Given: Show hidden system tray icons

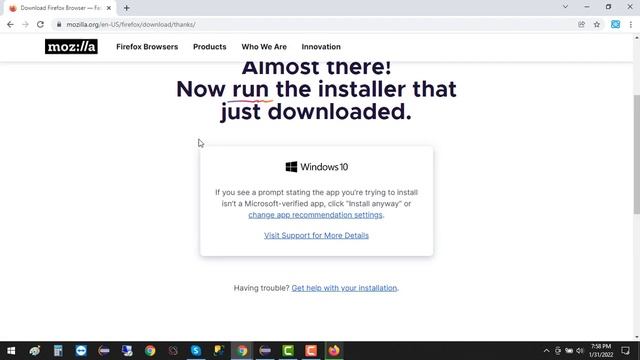Looking at the screenshot, I should (x=546, y=351).
